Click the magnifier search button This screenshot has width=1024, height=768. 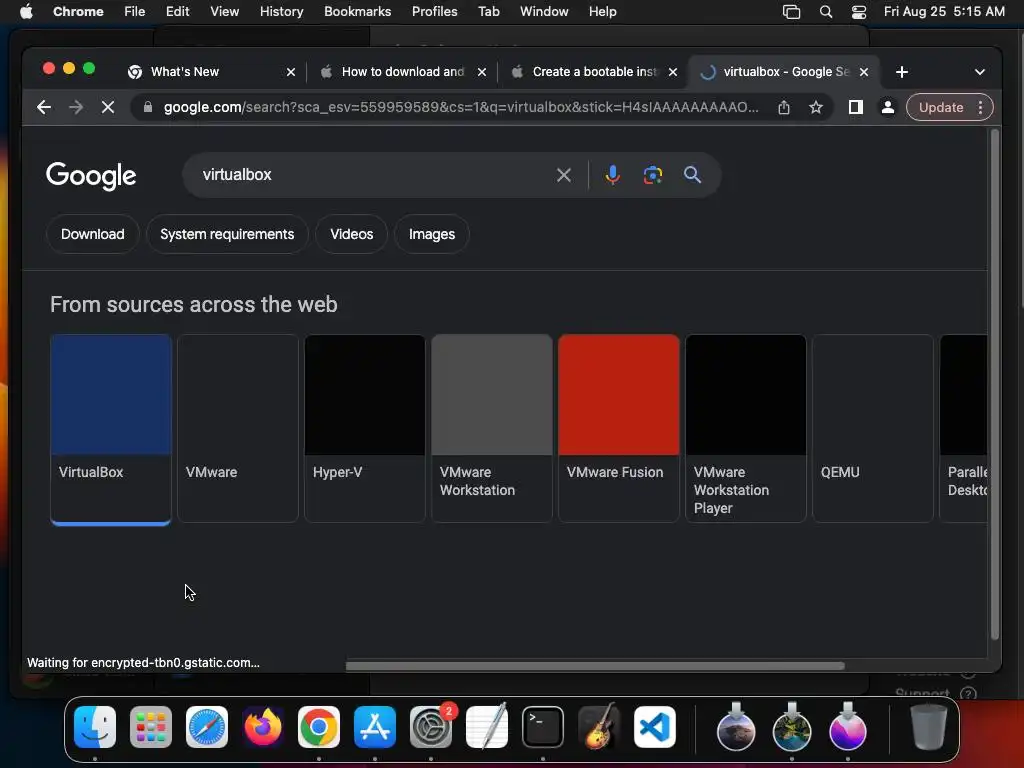pos(692,175)
